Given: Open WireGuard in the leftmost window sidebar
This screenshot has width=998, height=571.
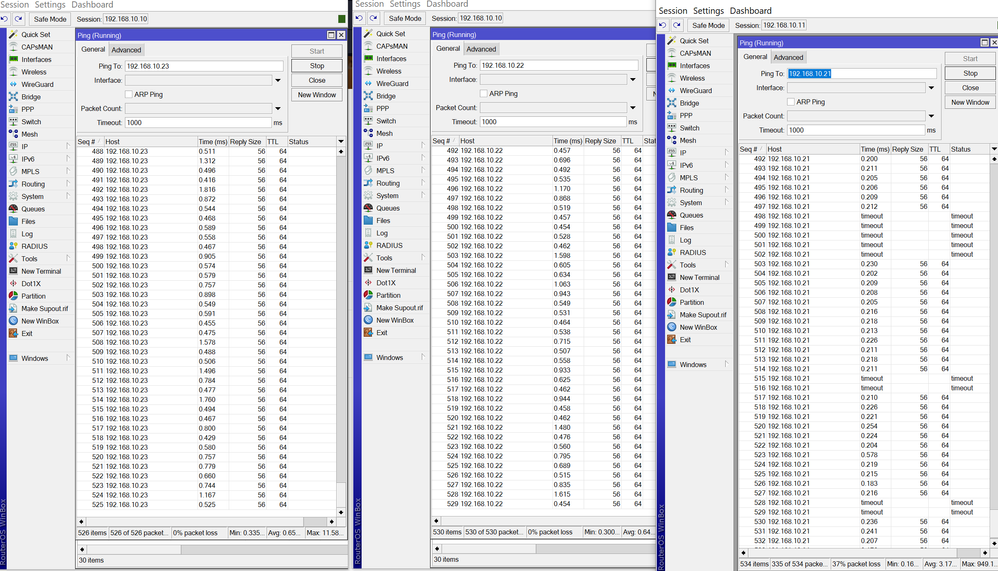Looking at the screenshot, I should (x=37, y=84).
